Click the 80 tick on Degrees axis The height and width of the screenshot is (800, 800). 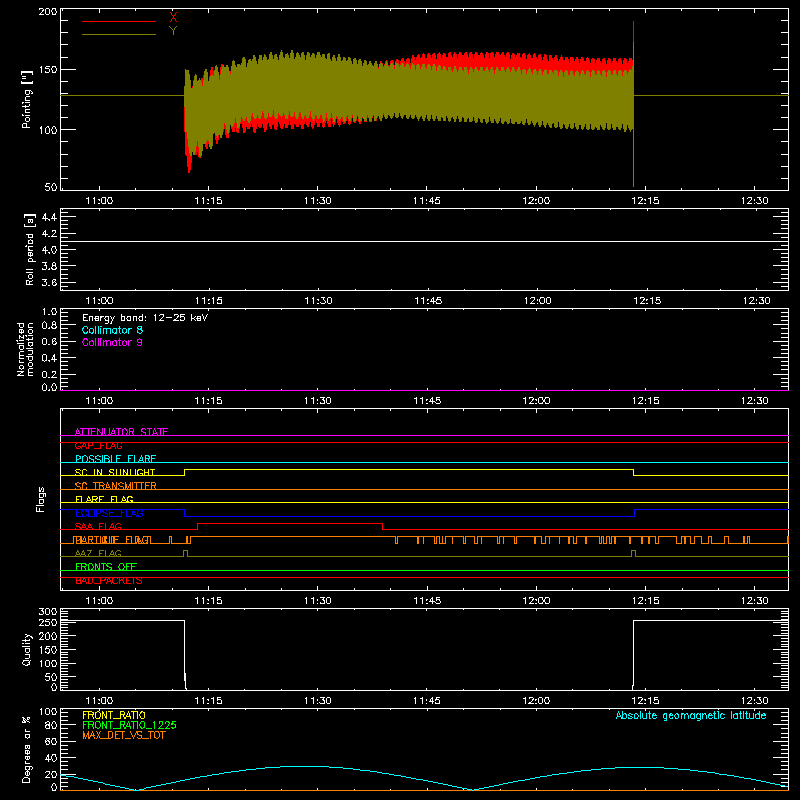point(51,725)
